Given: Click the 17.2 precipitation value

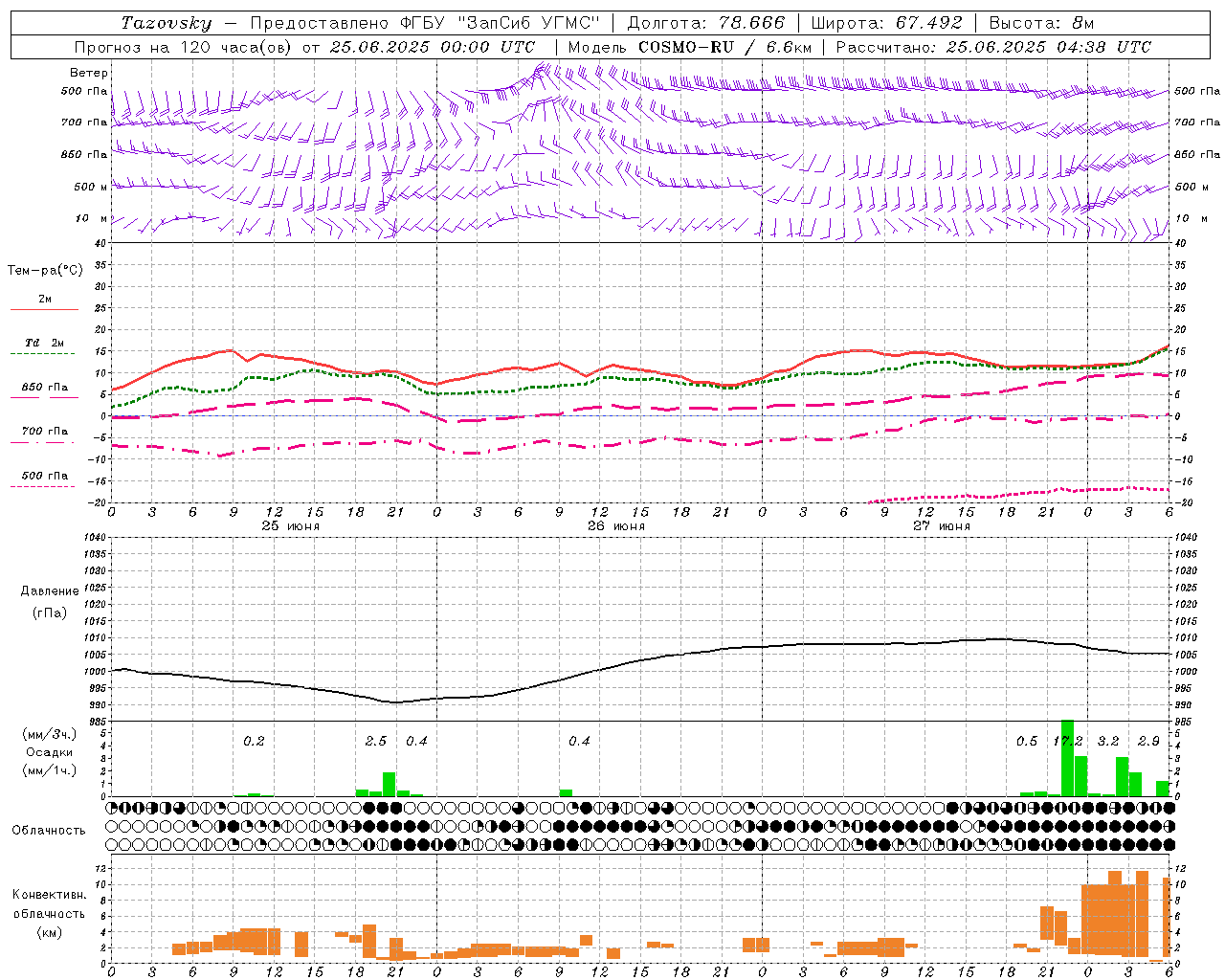Looking at the screenshot, I should pos(1068,742).
